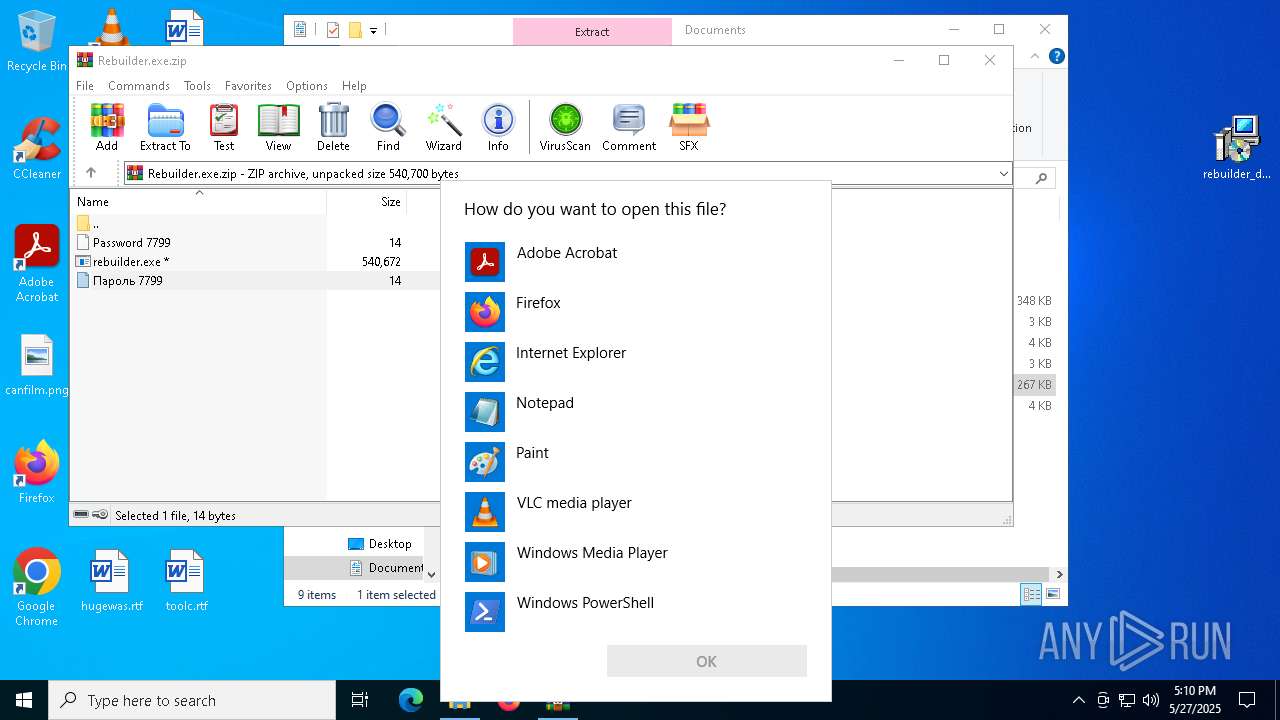Open rebuilder_d... desktop installer icon

click(x=1237, y=148)
